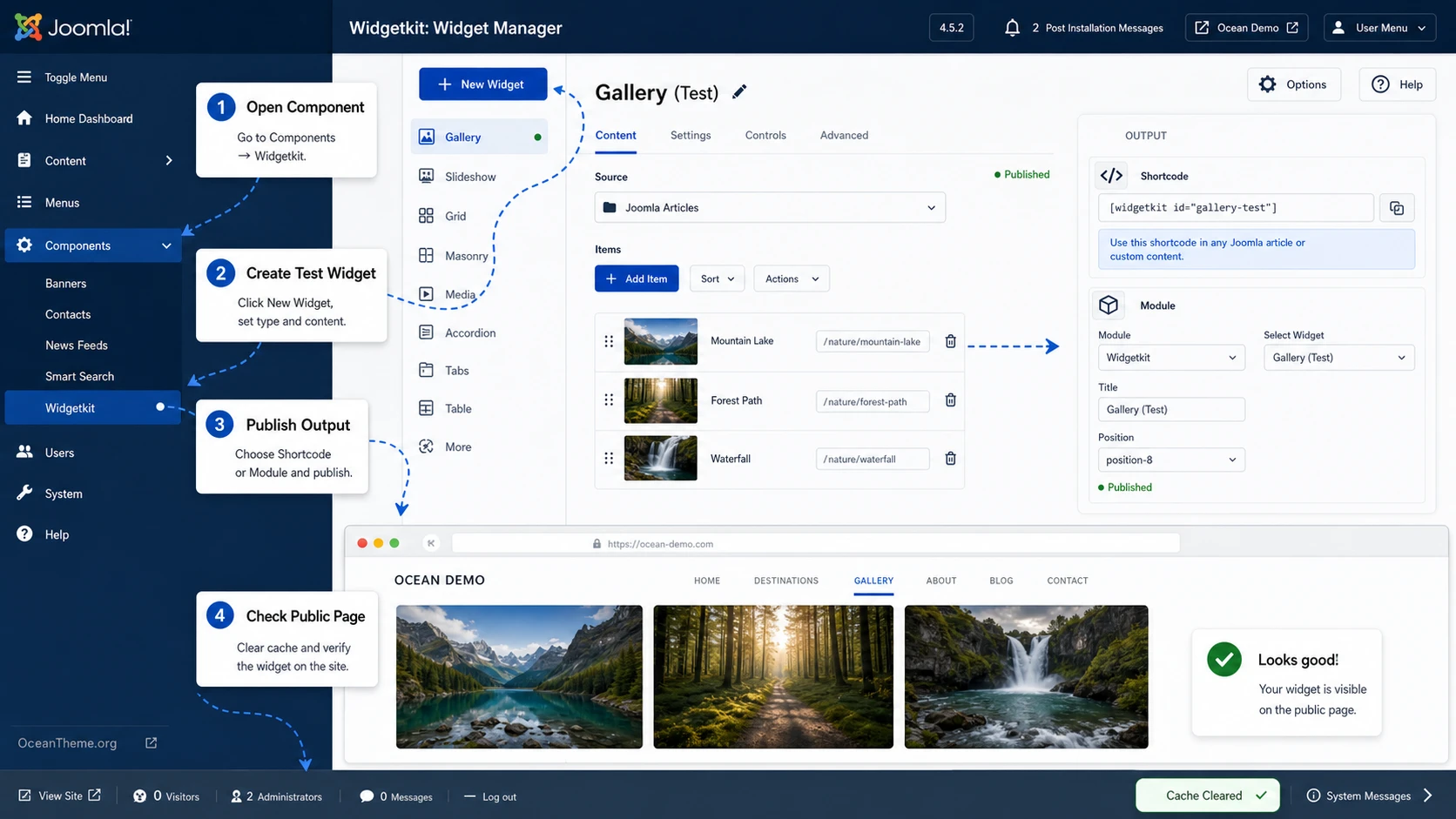Click the /nature/mountain-lake path field
This screenshot has height=819, width=1456.
(x=873, y=341)
